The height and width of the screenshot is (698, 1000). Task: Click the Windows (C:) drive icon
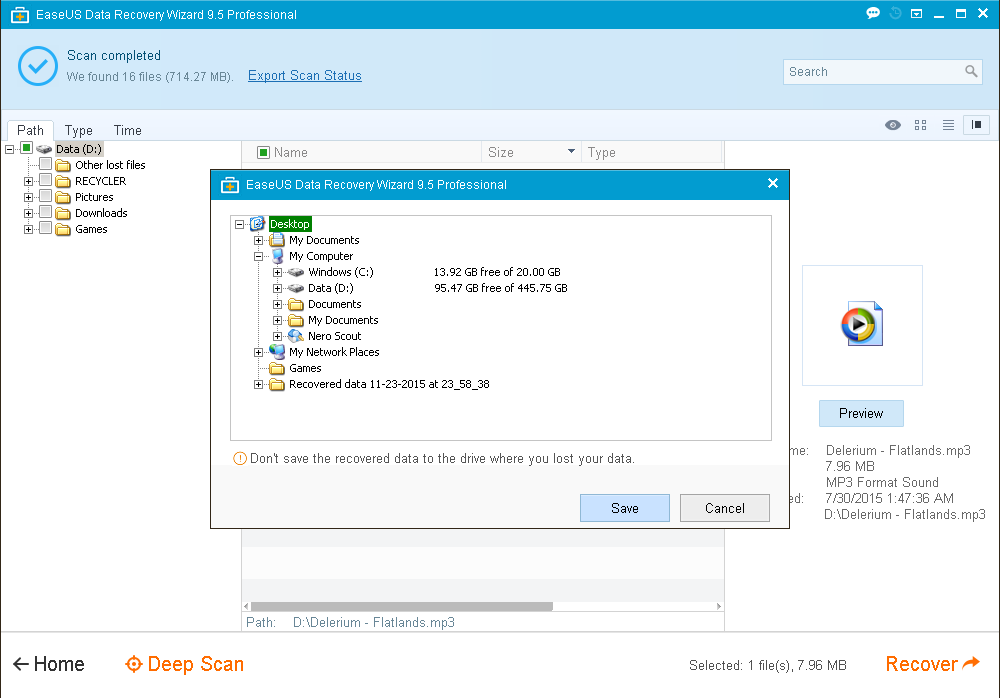click(295, 272)
